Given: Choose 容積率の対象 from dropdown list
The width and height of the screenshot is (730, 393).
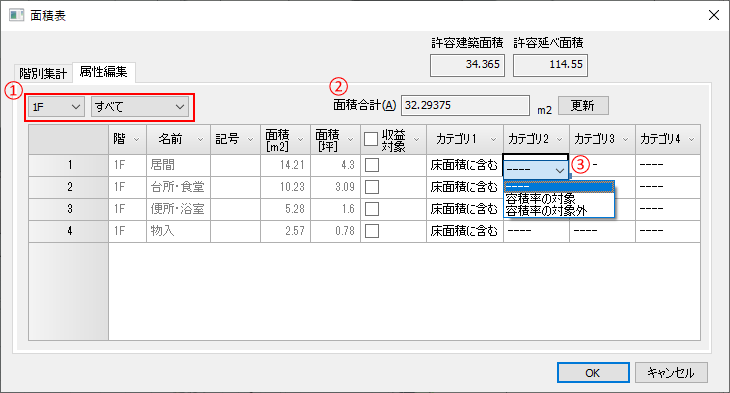Looking at the screenshot, I should coord(559,199).
